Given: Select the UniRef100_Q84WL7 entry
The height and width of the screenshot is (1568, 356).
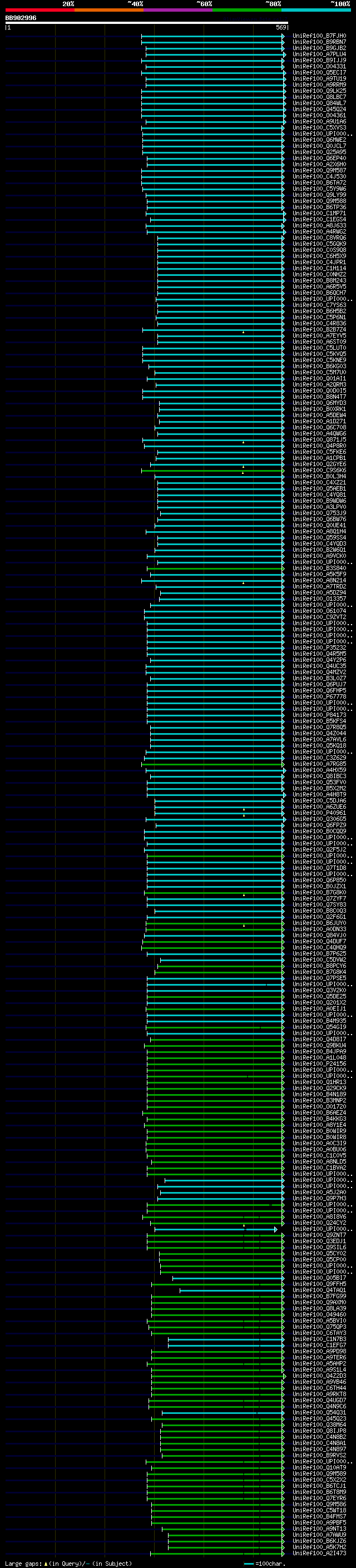Looking at the screenshot, I should [319, 103].
